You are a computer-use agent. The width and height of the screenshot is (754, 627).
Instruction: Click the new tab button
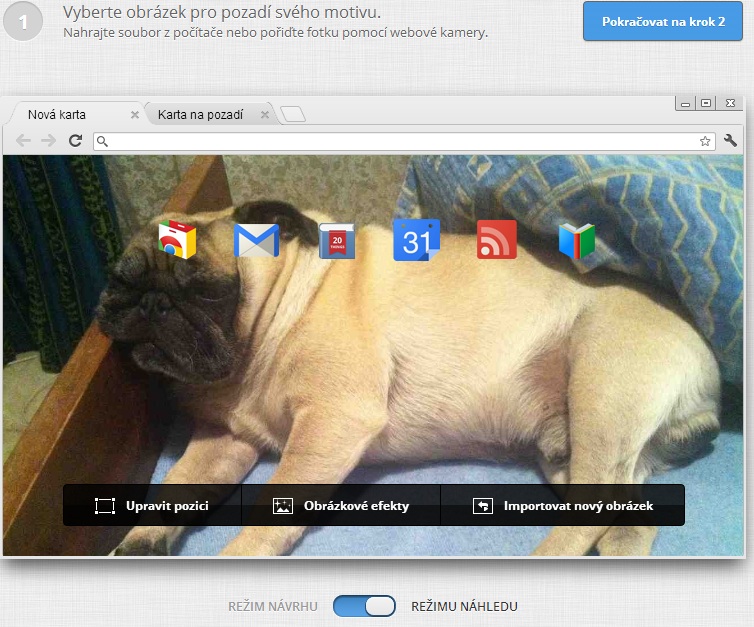(293, 114)
